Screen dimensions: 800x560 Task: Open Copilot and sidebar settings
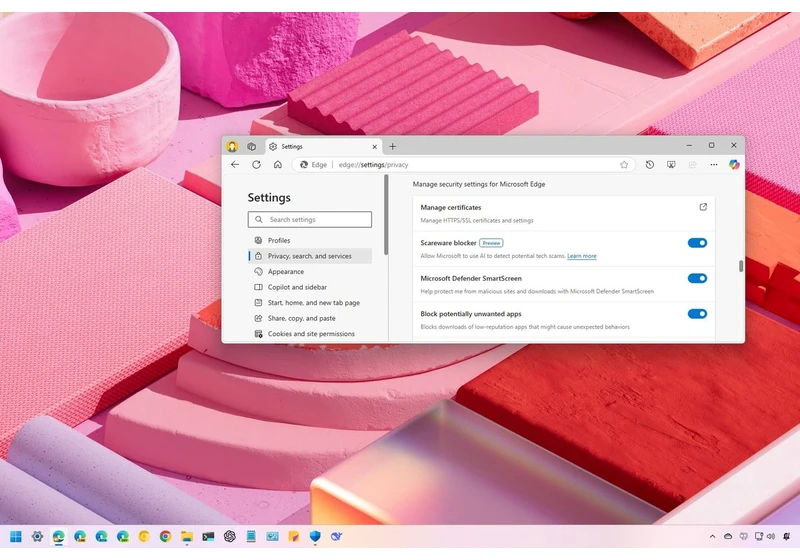coord(310,287)
